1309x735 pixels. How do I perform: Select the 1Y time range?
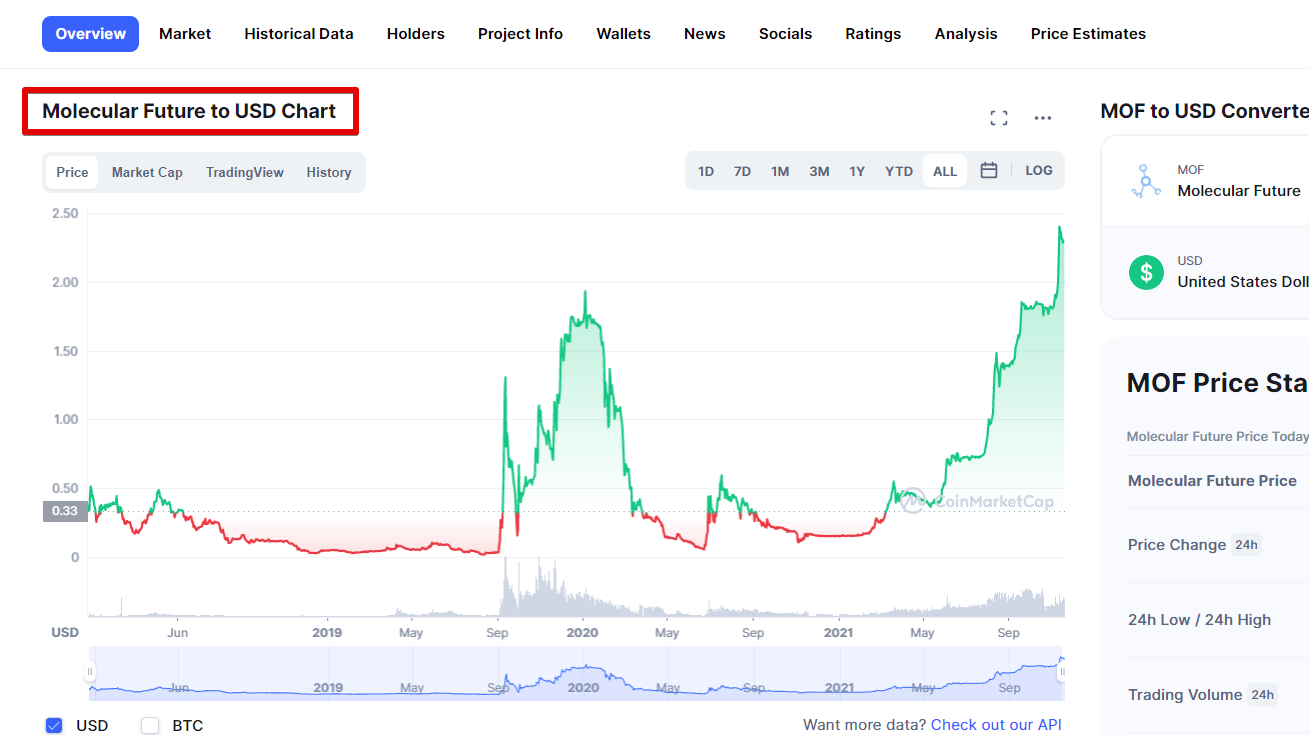[857, 171]
